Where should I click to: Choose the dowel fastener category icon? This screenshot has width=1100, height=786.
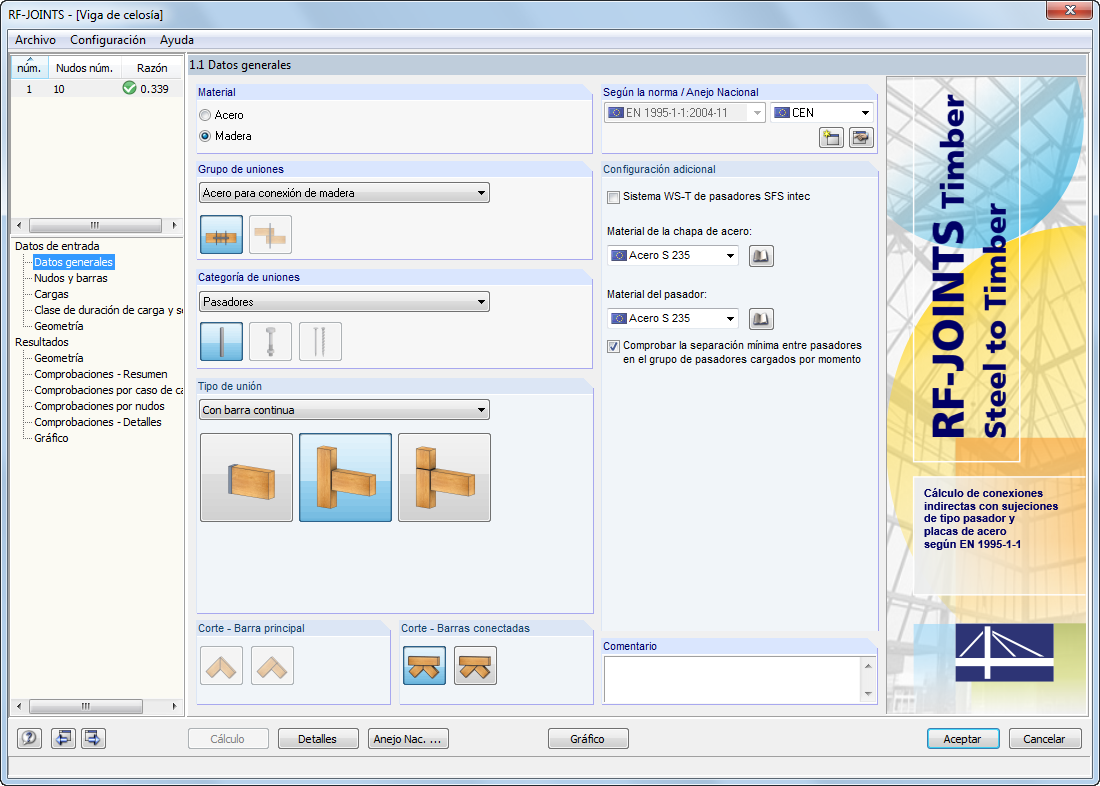(221, 342)
